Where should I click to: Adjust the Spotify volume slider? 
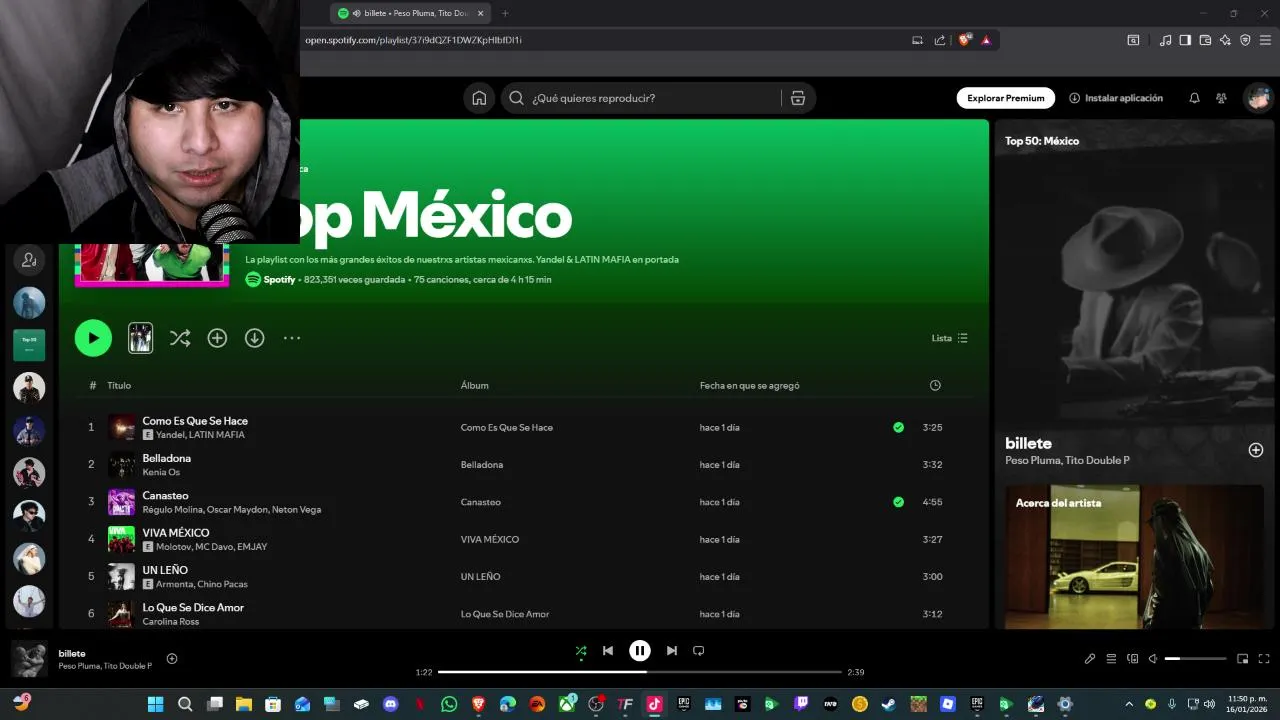tap(1196, 659)
